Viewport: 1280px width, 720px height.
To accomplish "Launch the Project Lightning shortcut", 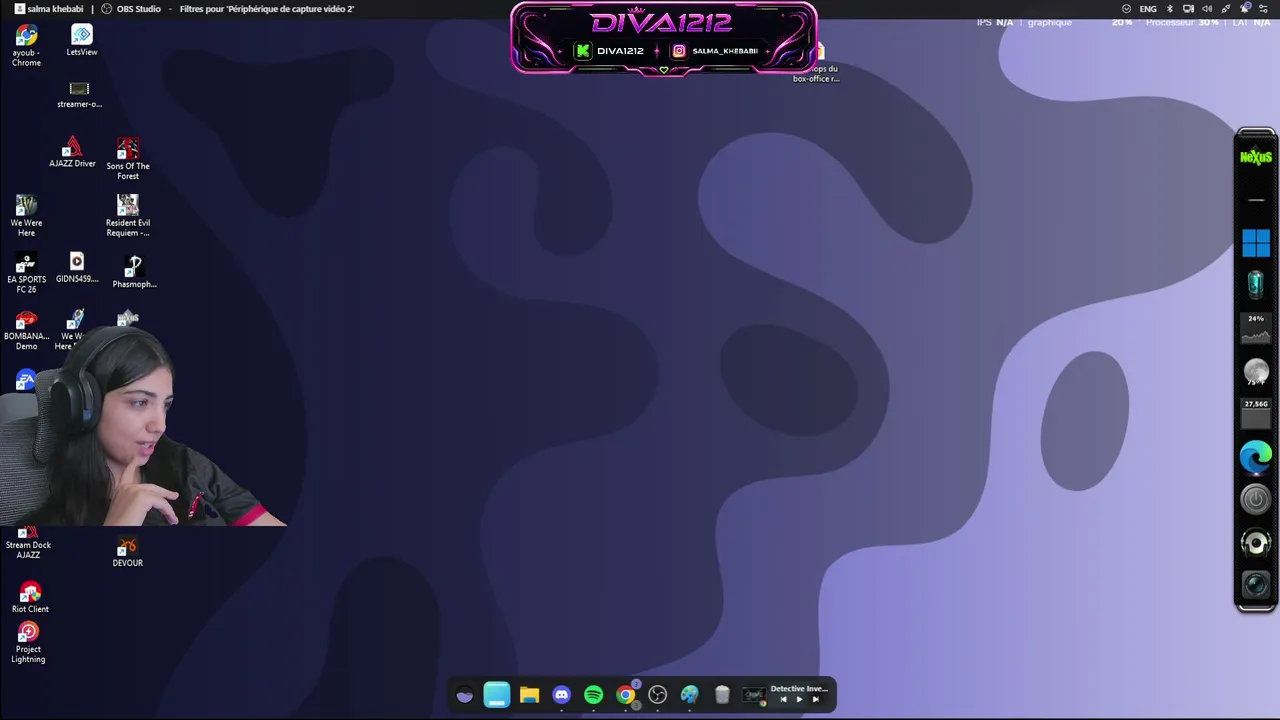I will 28,643.
